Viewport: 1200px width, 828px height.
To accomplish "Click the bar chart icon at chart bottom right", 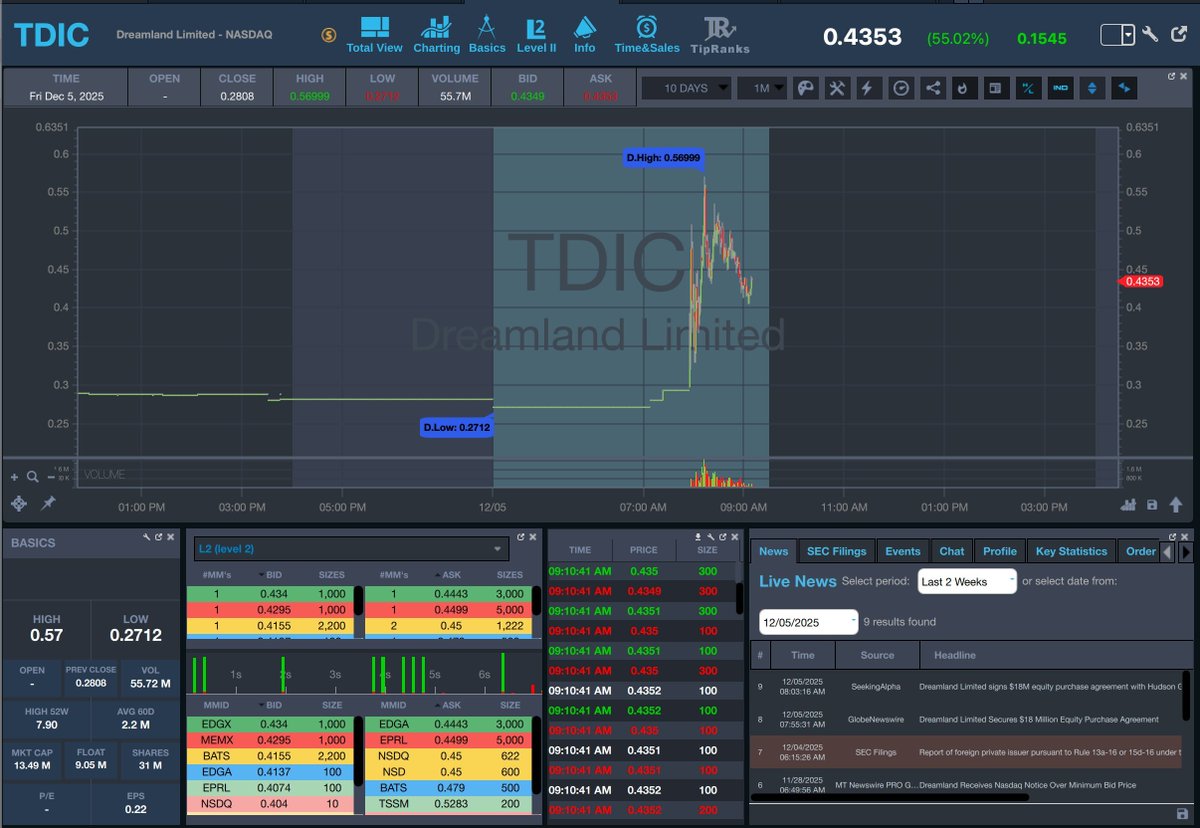I will click(x=1130, y=504).
